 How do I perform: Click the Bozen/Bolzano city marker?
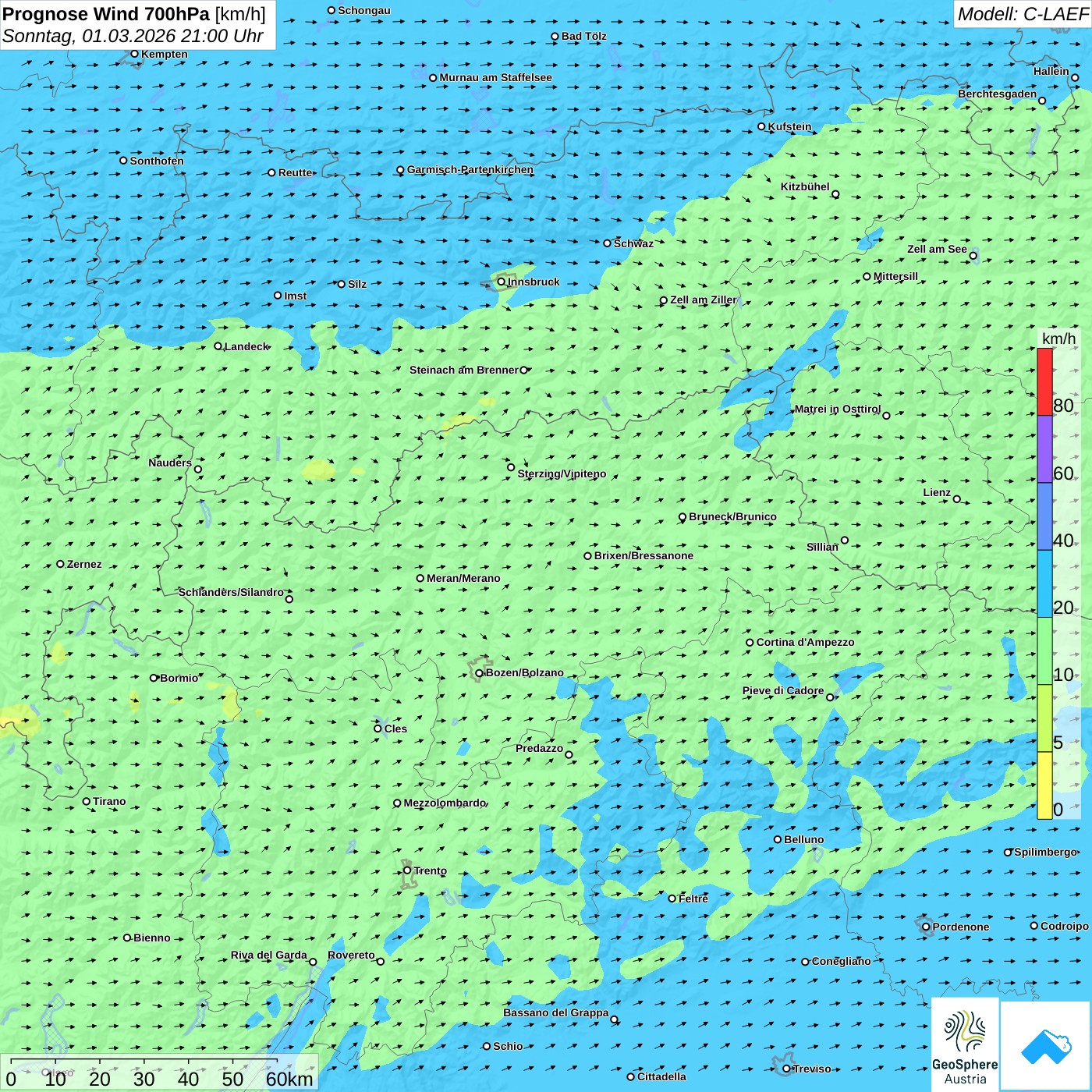[479, 672]
